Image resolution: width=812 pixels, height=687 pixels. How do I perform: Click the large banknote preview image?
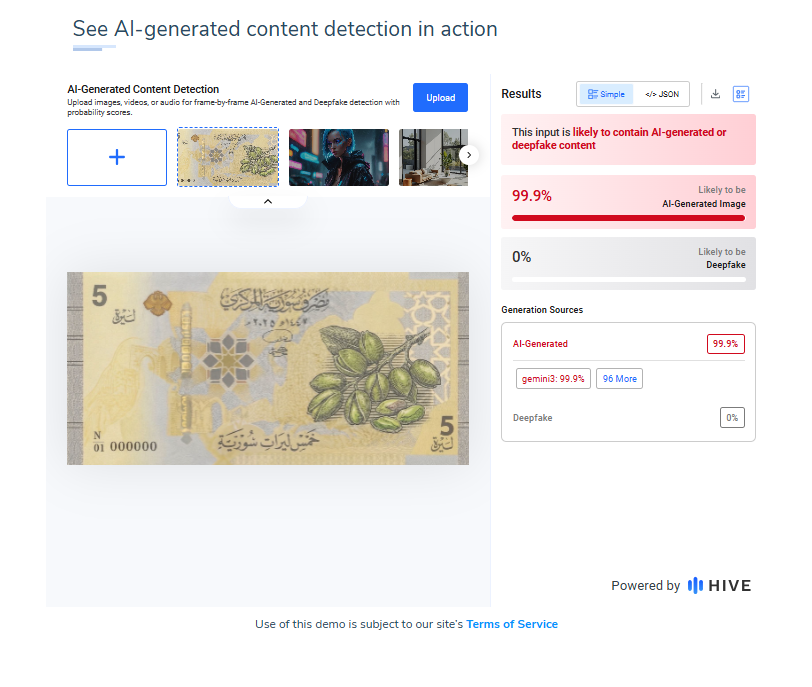(268, 368)
